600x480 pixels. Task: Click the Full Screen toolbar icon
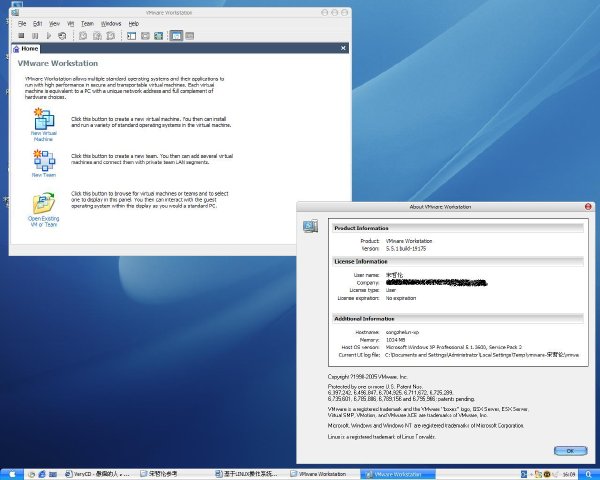tap(158, 36)
